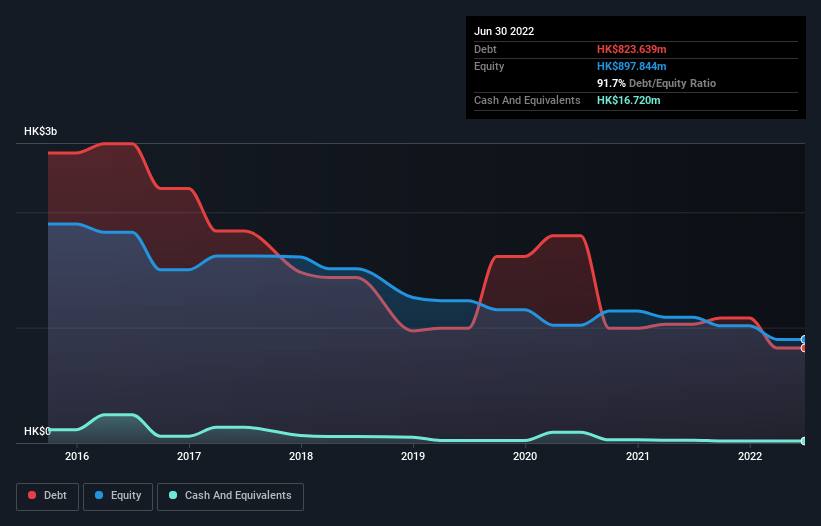Toggle the Debt series legend button
Viewport: 821px width, 526px height.
[x=48, y=496]
